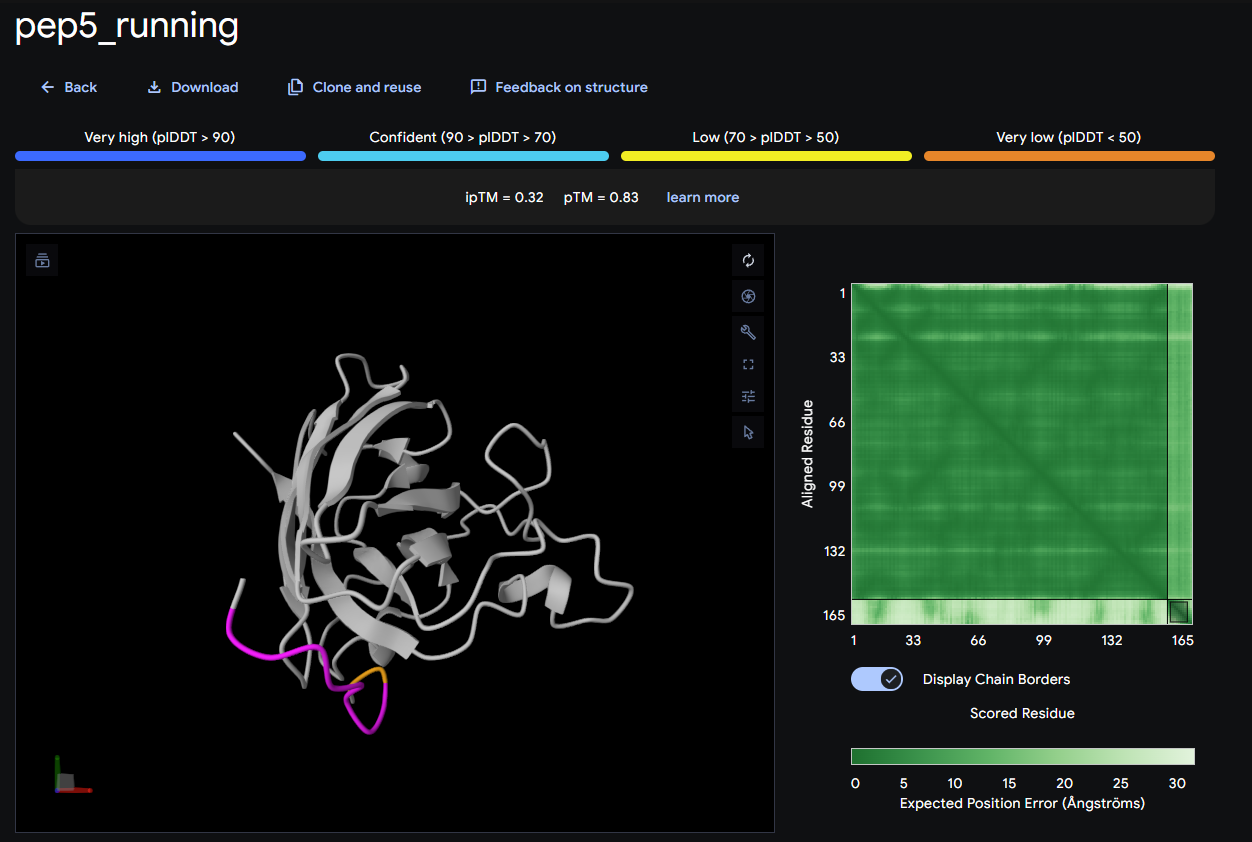Open the animation/state tree panel icon

point(42,260)
